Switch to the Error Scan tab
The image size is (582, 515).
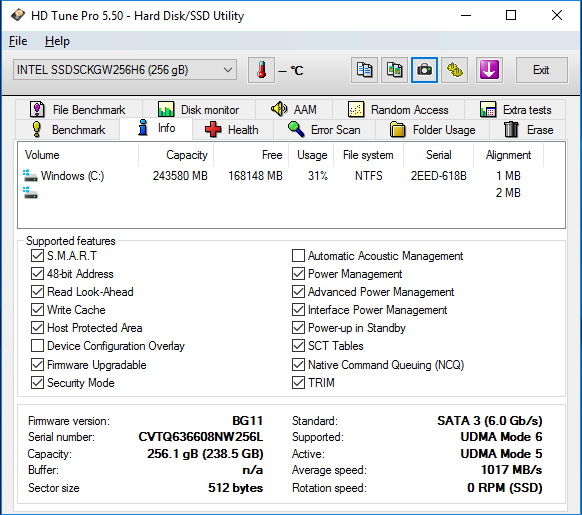click(x=324, y=130)
